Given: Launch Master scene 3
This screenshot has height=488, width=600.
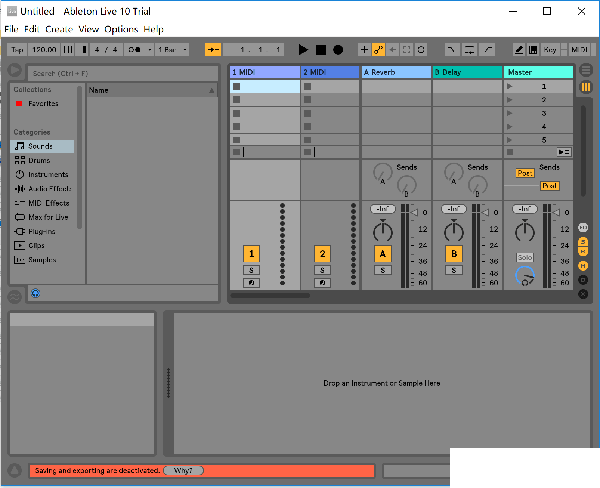Looking at the screenshot, I should (x=509, y=113).
